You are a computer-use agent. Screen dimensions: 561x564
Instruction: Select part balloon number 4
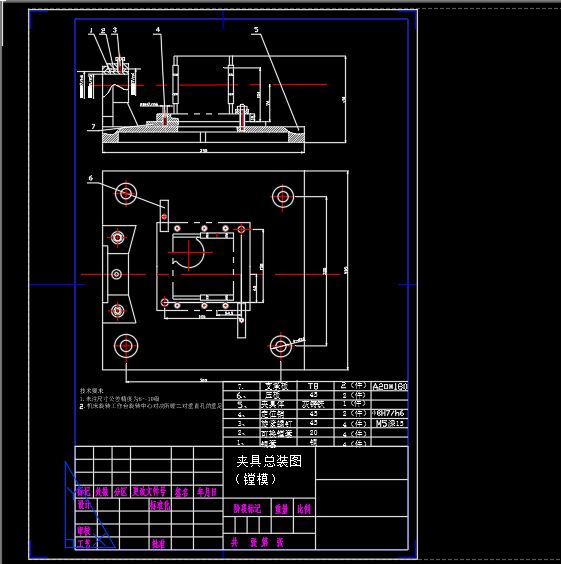158,30
